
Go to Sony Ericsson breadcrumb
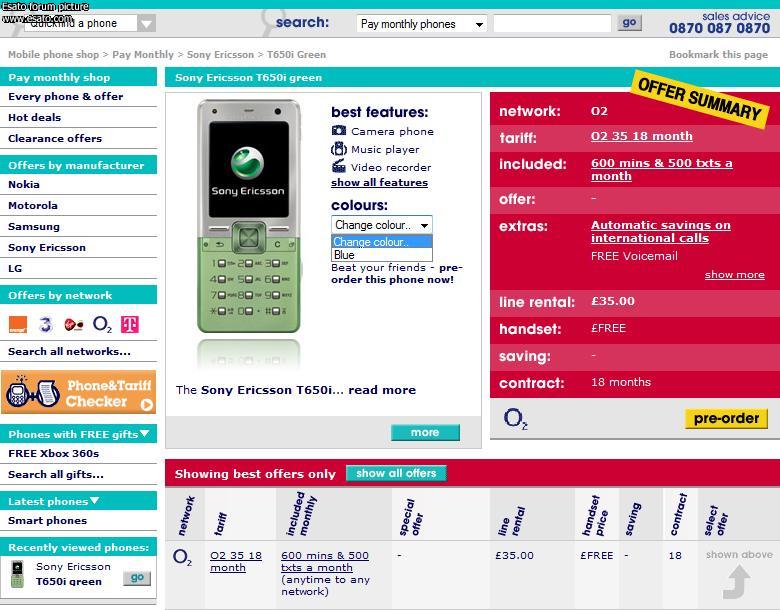(220, 54)
